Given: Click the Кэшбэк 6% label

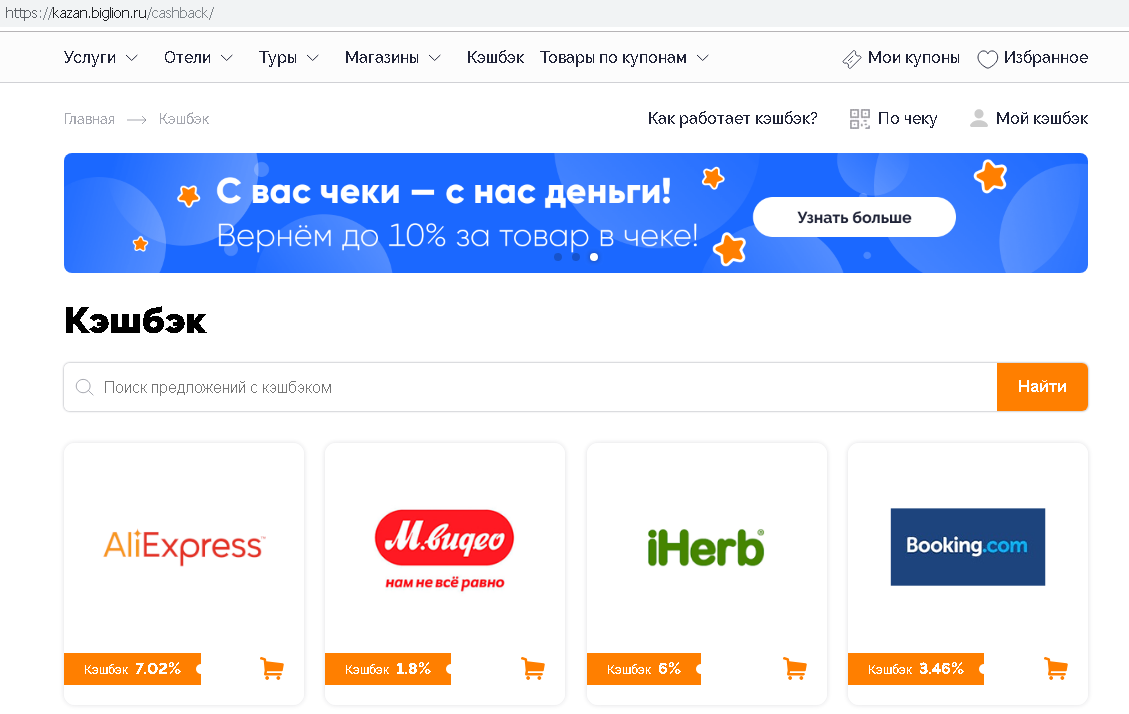Looking at the screenshot, I should tap(644, 669).
